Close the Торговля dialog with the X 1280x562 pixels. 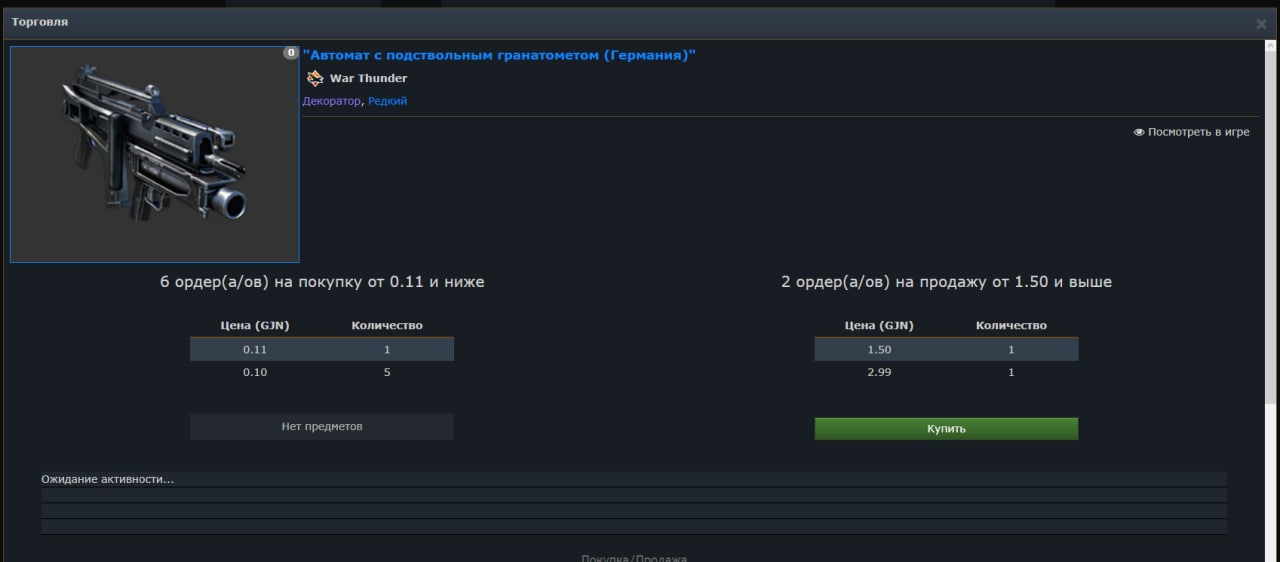pyautogui.click(x=1261, y=23)
